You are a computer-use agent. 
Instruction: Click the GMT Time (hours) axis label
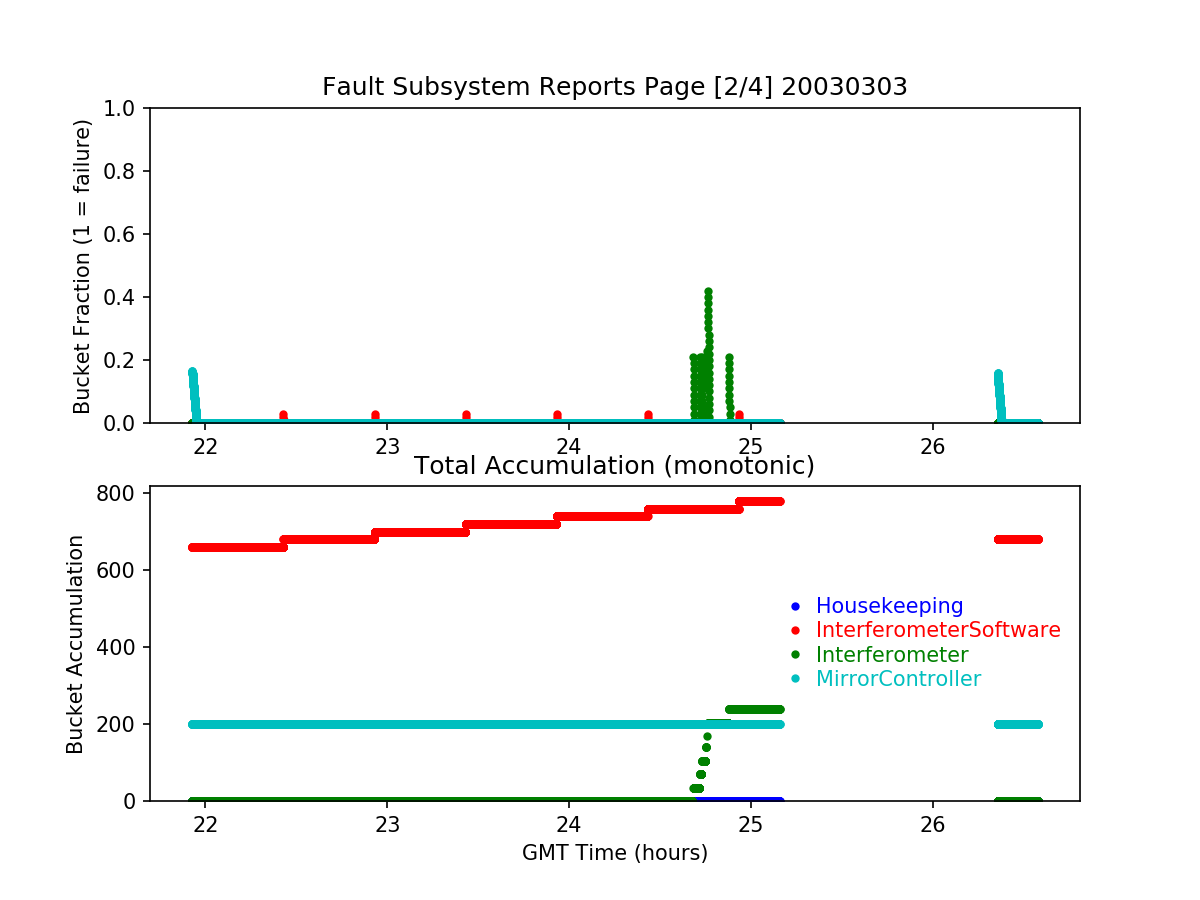click(x=614, y=853)
